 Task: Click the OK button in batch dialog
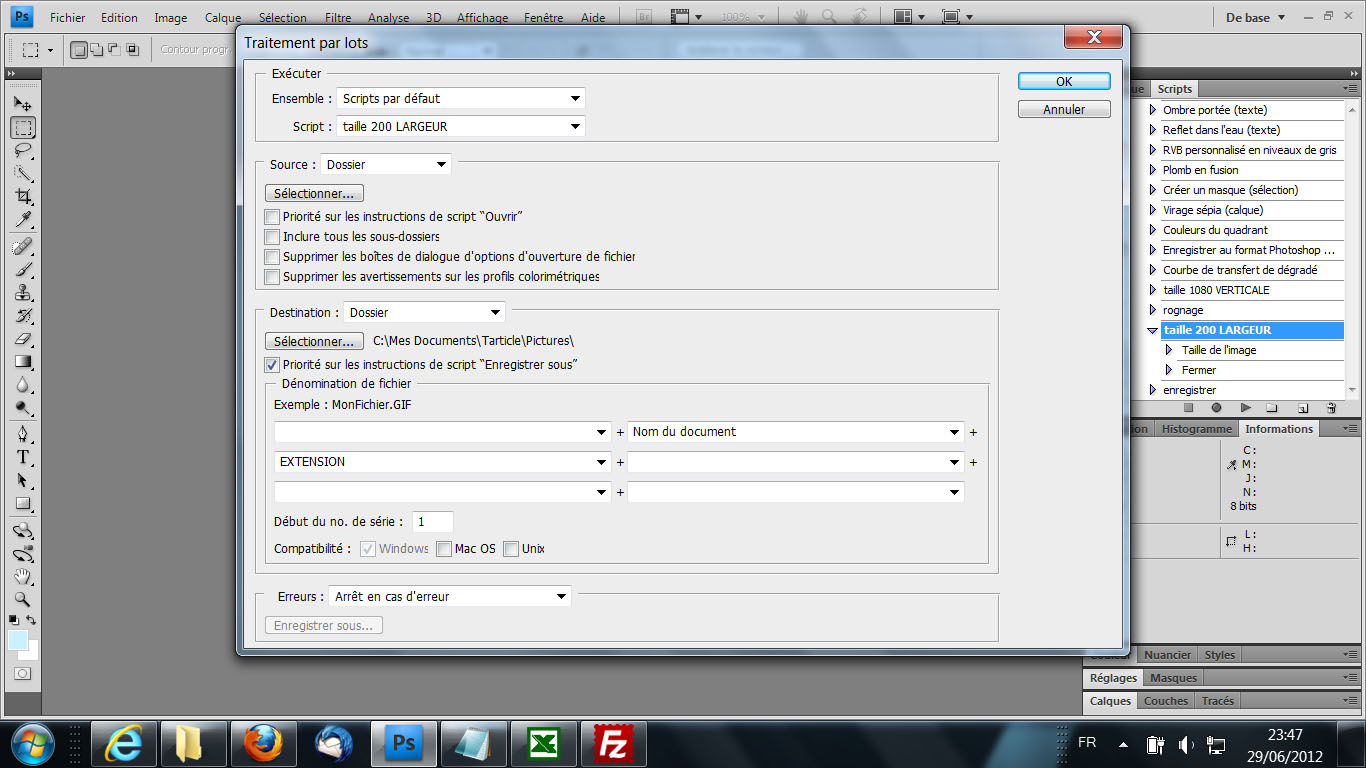pyautogui.click(x=1064, y=82)
